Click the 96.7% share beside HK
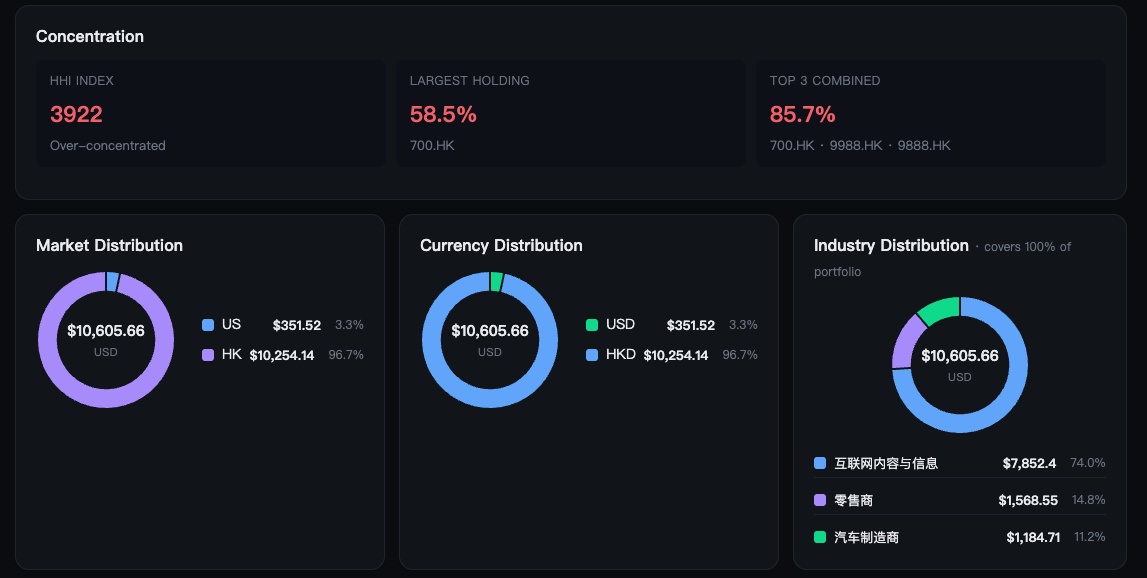Screen dimensions: 1147x578 [346, 355]
